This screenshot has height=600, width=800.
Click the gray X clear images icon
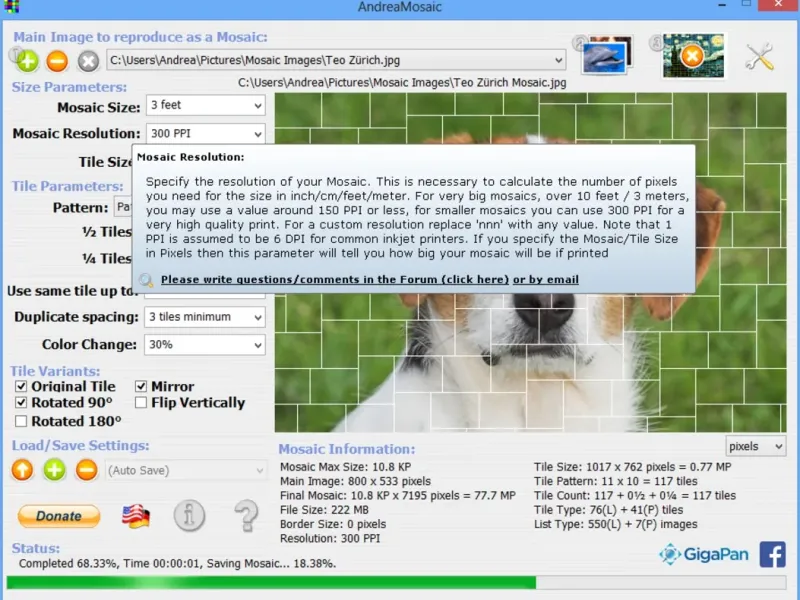(x=88, y=61)
